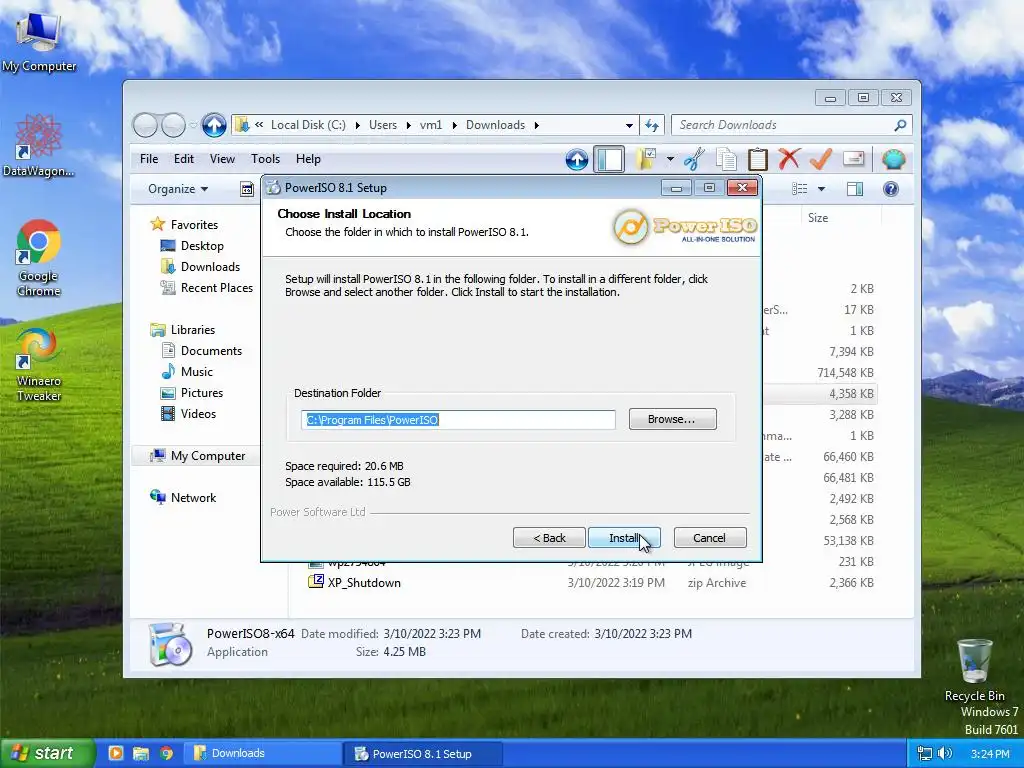The height and width of the screenshot is (768, 1024).
Task: Select My Computer in the navigation pane
Action: pyautogui.click(x=208, y=456)
